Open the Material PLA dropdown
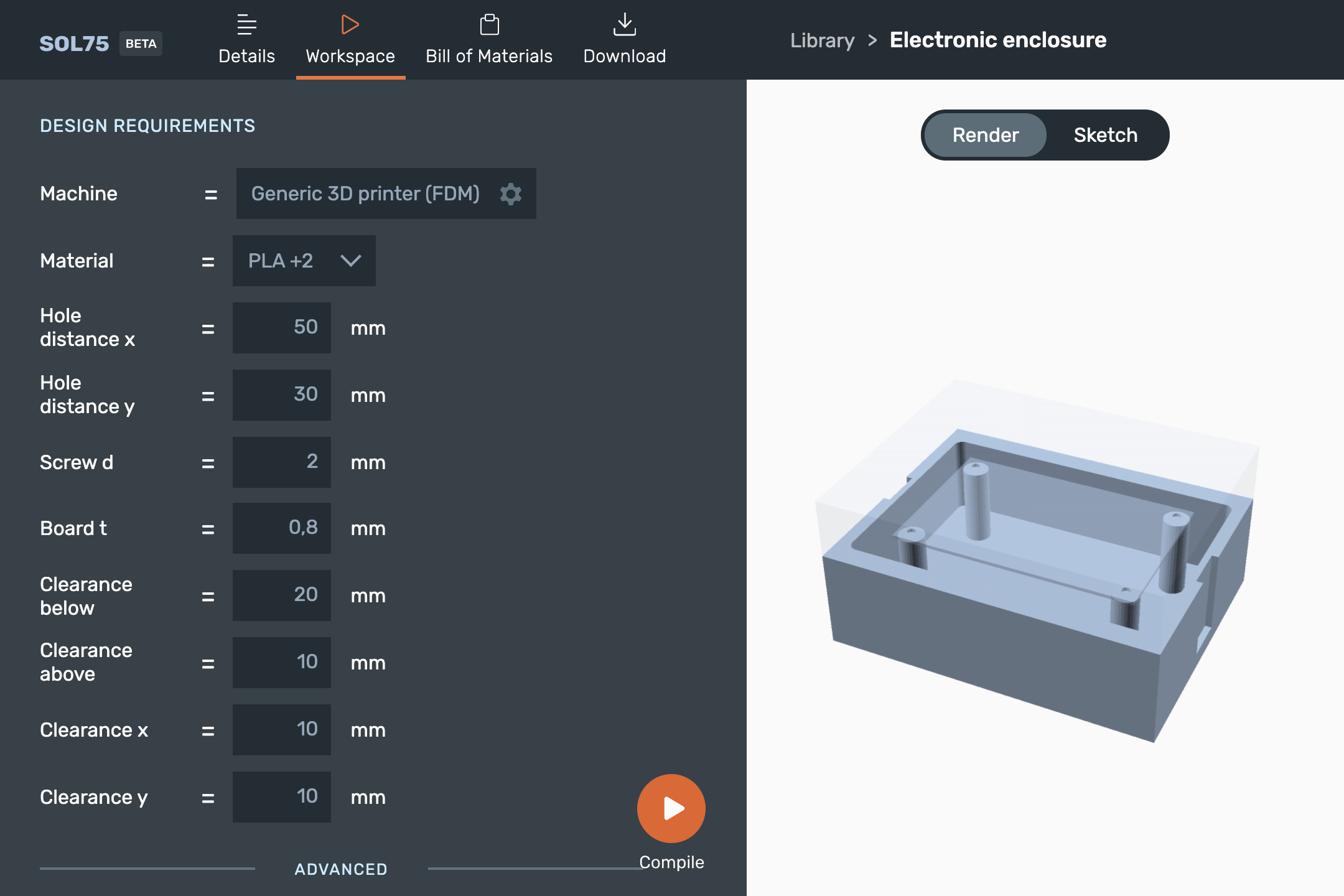The height and width of the screenshot is (896, 1344). (x=304, y=261)
